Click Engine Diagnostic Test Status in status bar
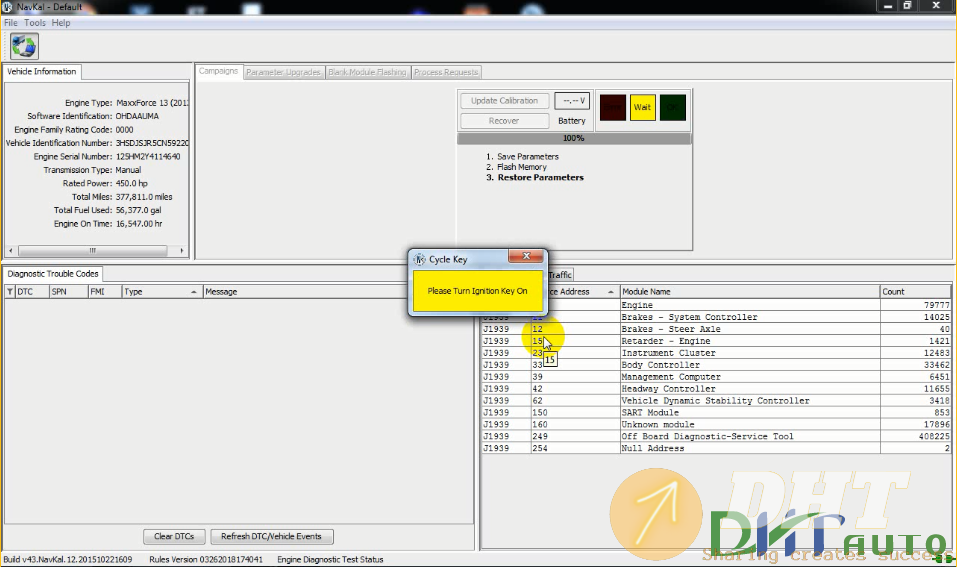Image resolution: width=957 pixels, height=567 pixels. [330, 560]
